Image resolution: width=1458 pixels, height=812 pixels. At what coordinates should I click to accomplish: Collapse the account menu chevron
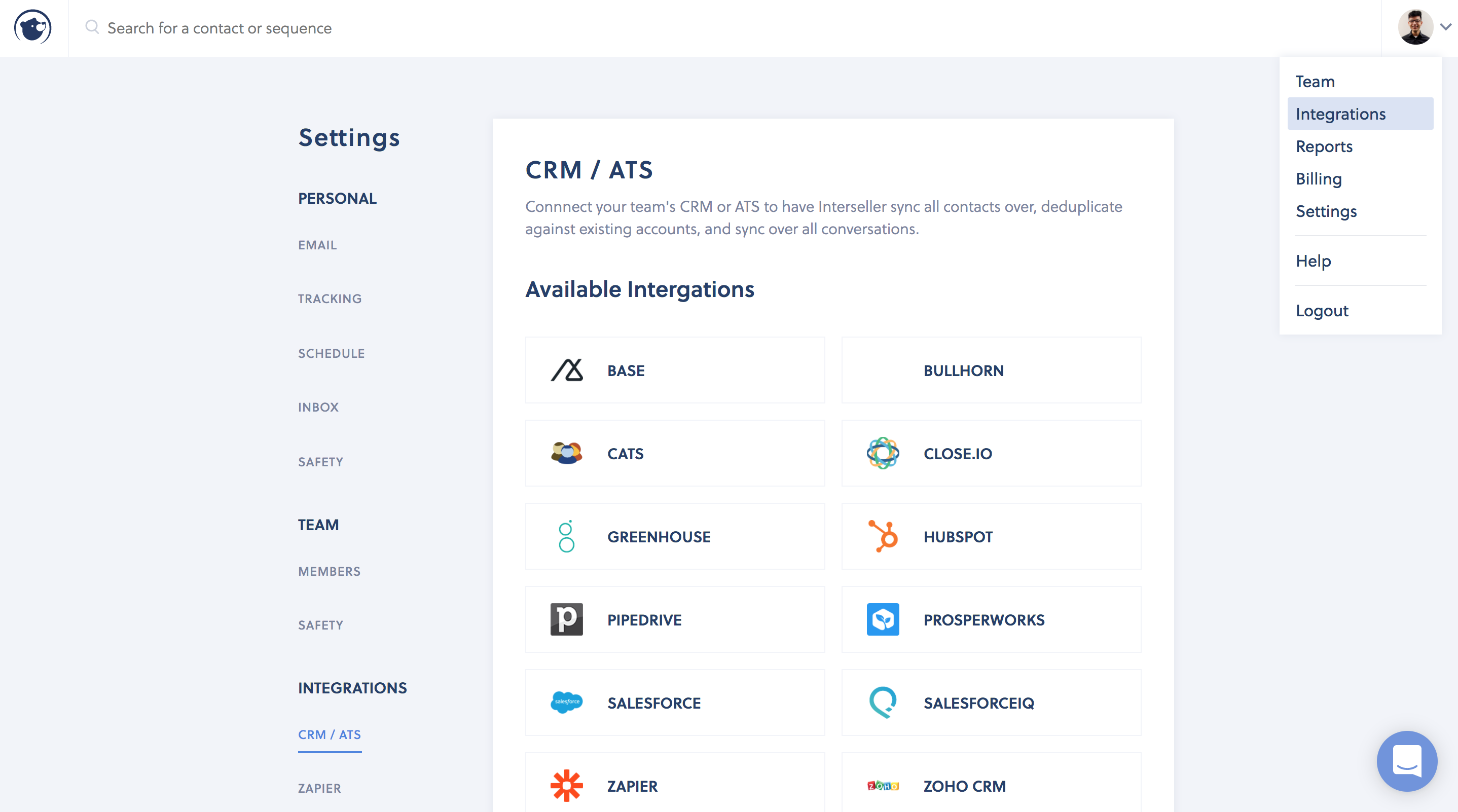click(1445, 26)
